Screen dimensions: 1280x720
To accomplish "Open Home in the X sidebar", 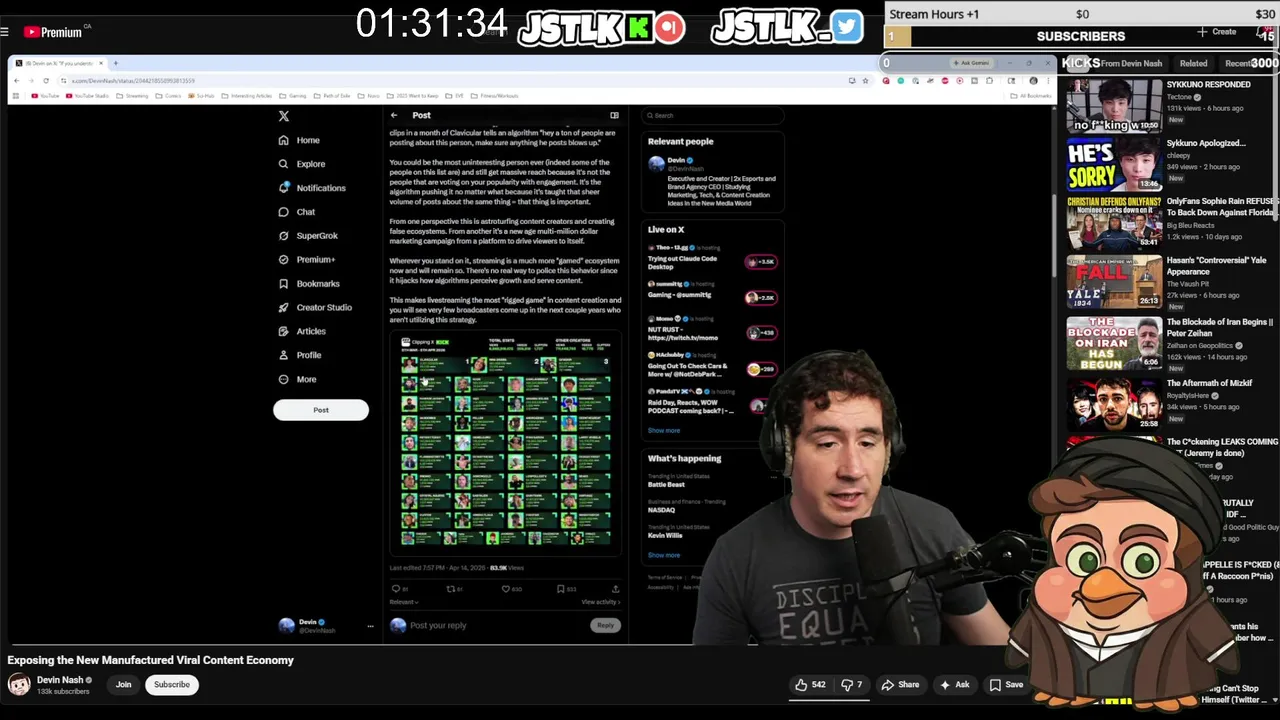I will 299,140.
